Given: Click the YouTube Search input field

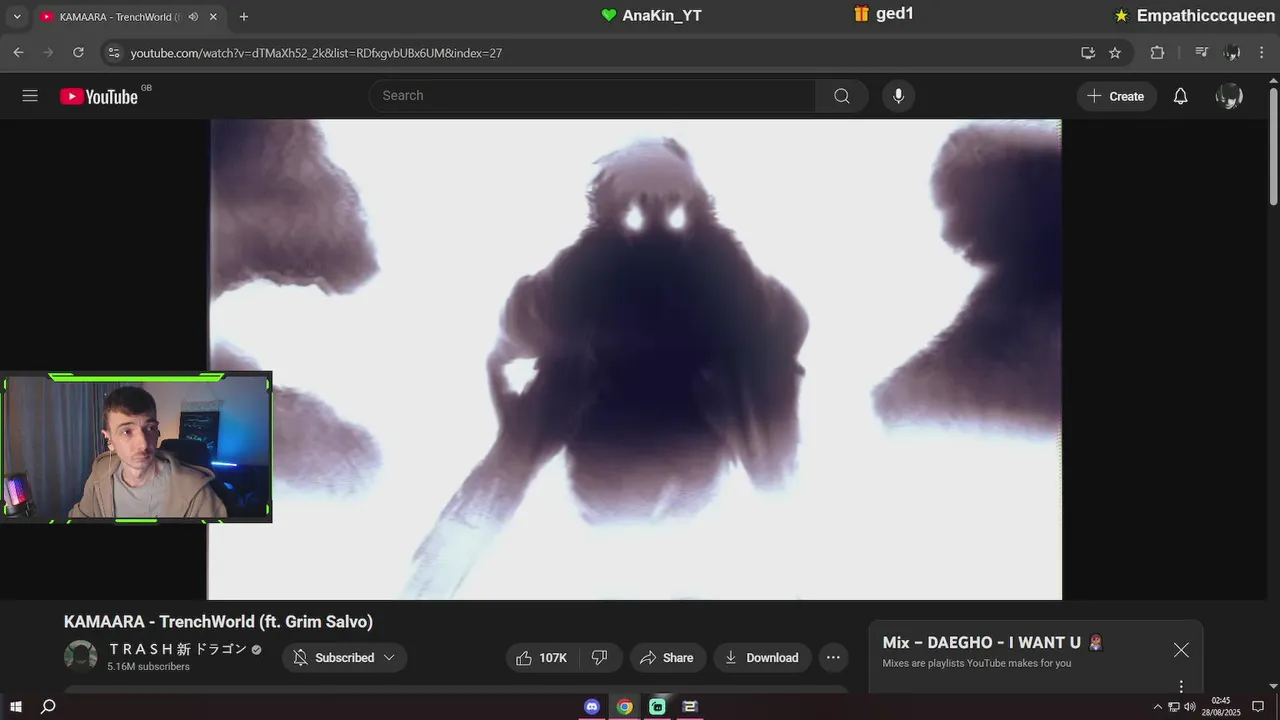Looking at the screenshot, I should (592, 96).
